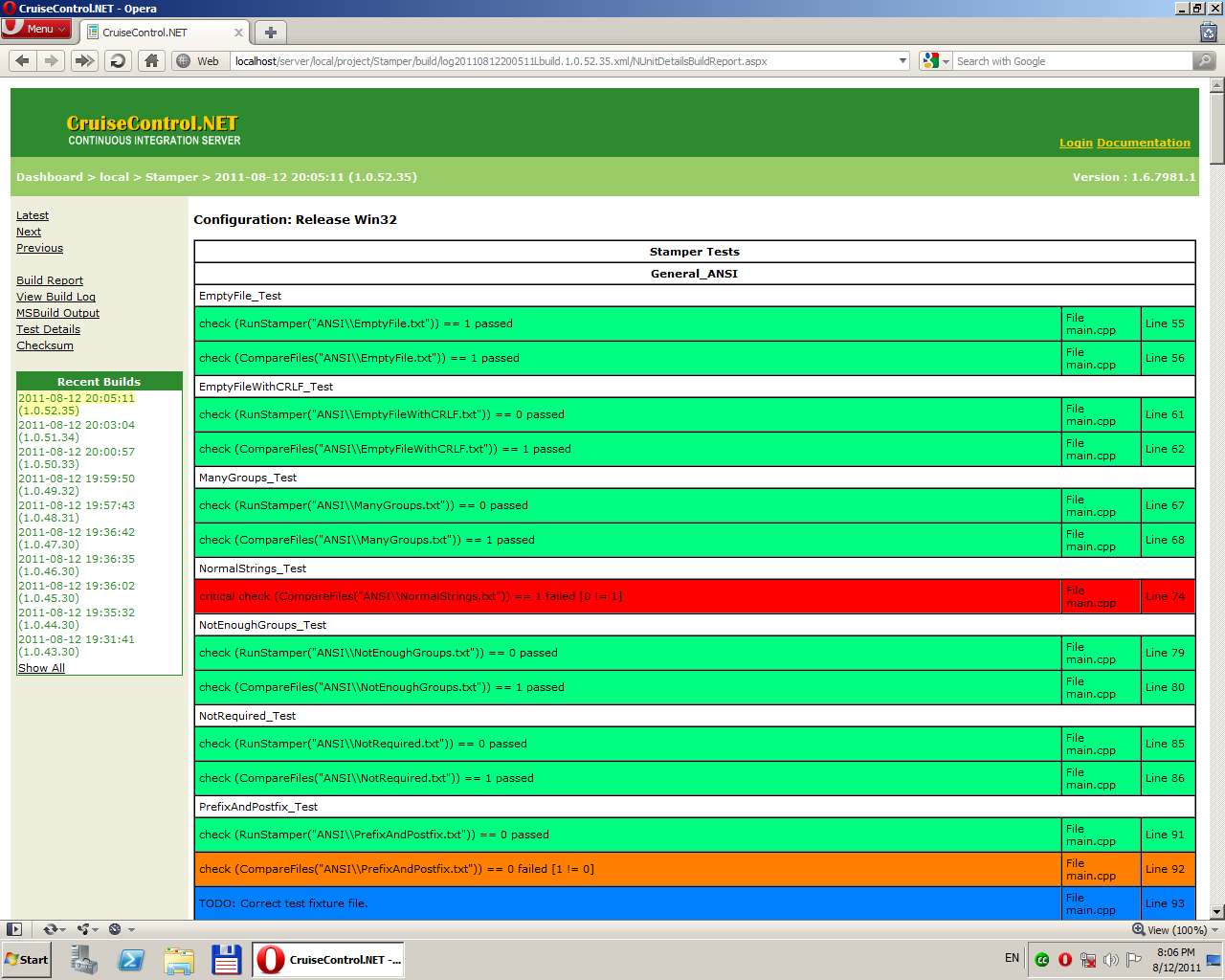Click the Web globe security badge
1225x980 pixels.
(x=198, y=61)
